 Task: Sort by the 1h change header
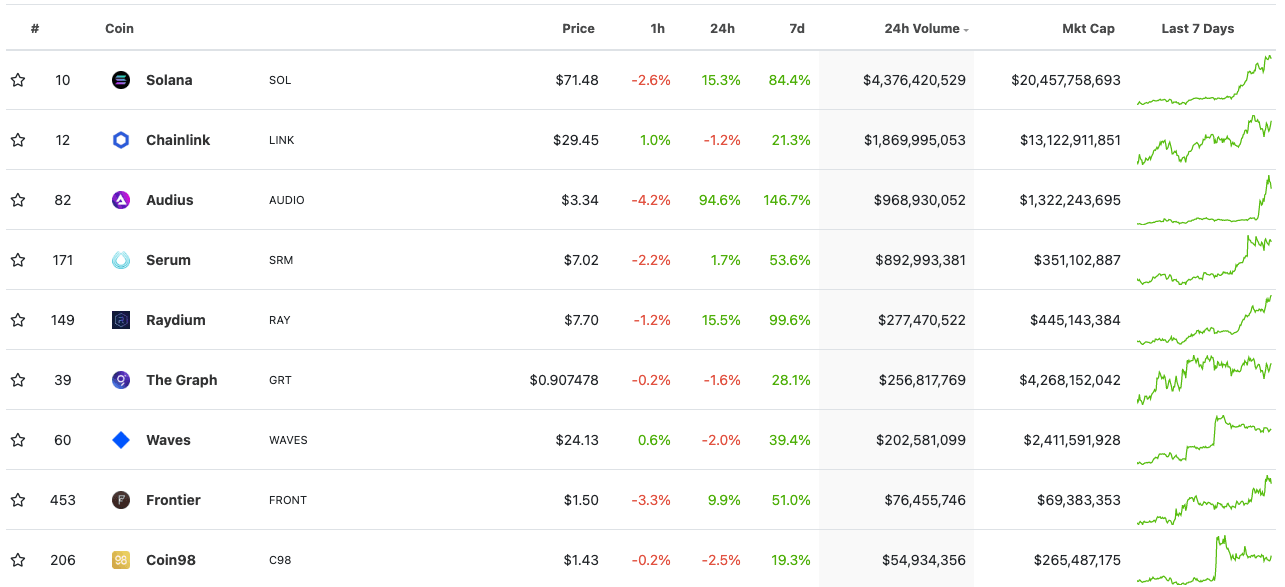657,29
